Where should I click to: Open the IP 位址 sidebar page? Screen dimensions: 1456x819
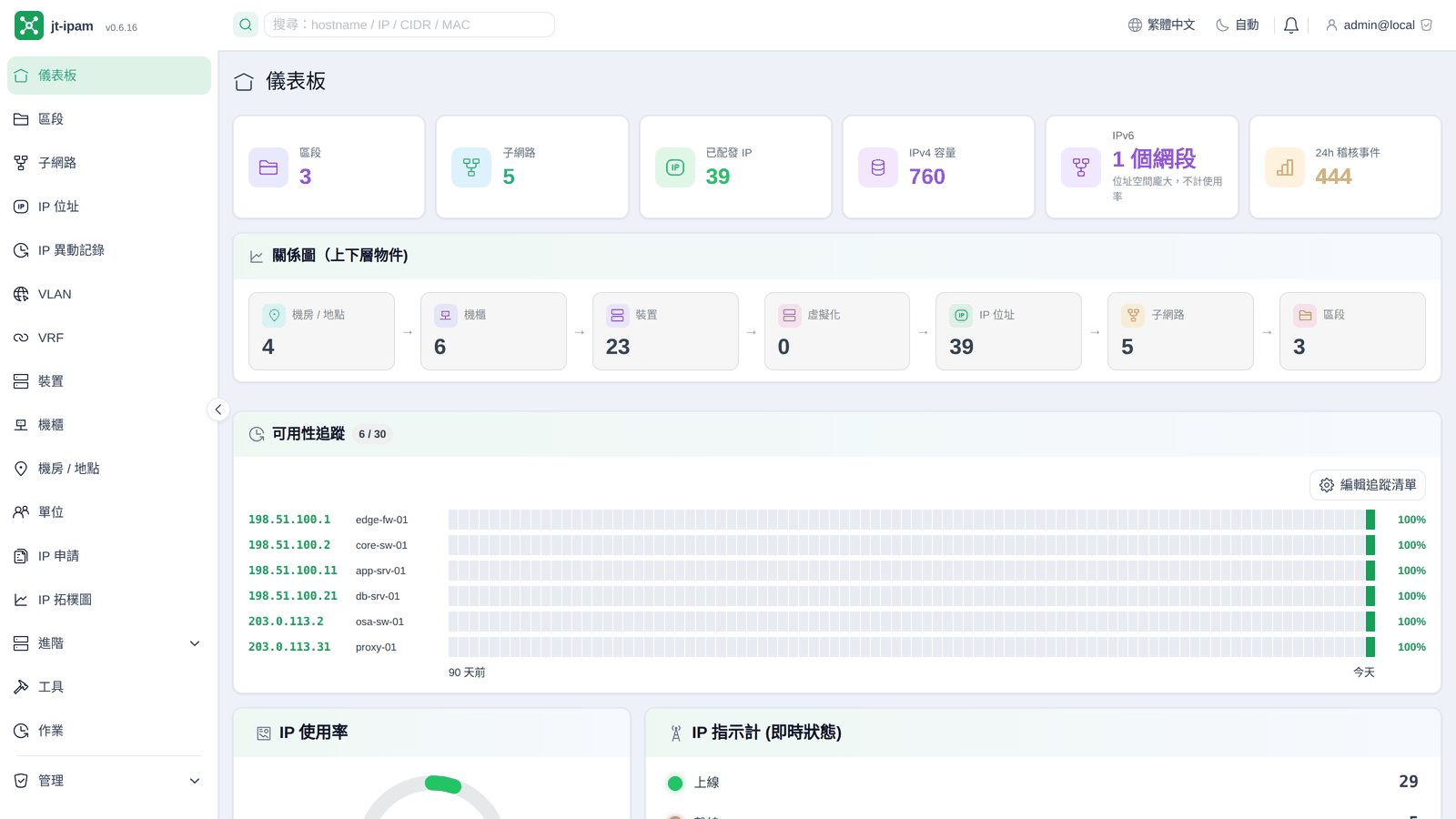pos(109,207)
